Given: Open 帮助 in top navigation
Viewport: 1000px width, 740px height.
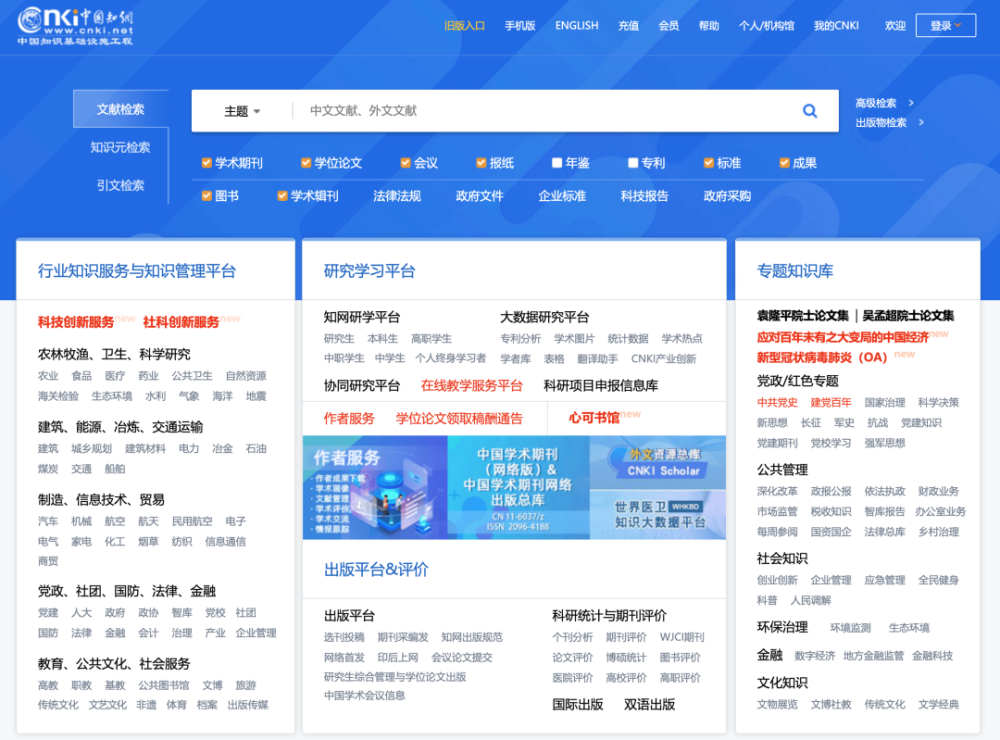Looking at the screenshot, I should (709, 26).
